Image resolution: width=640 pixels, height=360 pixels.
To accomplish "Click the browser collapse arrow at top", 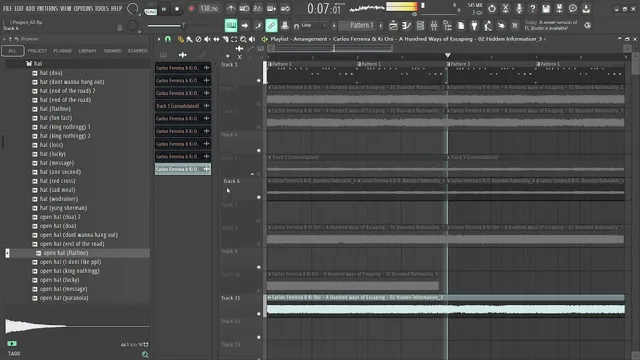I will [4, 39].
